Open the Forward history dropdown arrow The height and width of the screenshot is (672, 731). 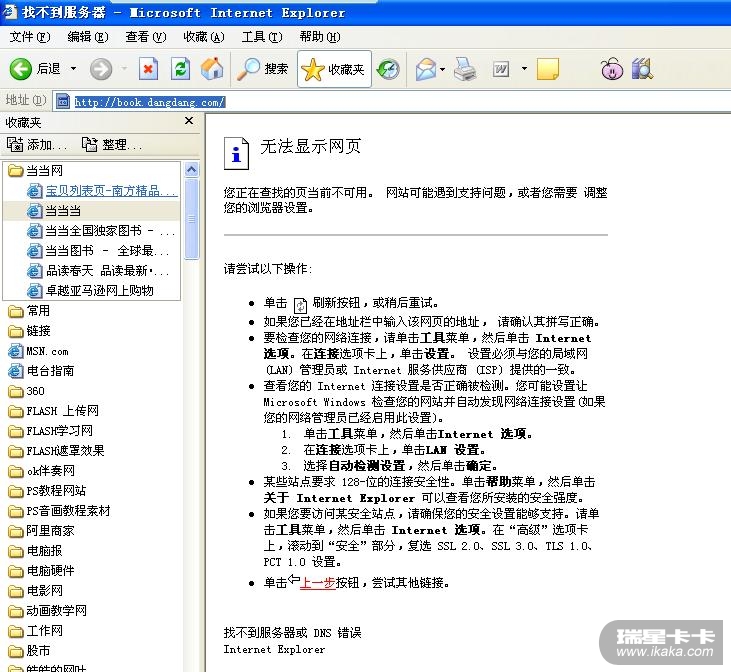point(124,69)
